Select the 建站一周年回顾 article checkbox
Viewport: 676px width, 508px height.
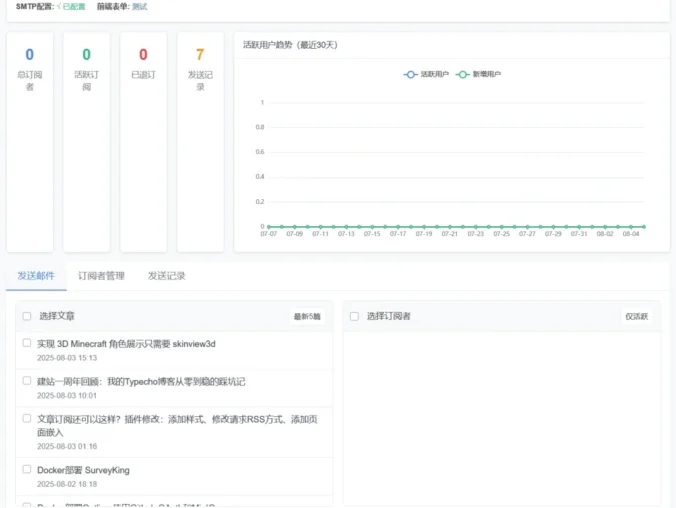pyautogui.click(x=27, y=381)
